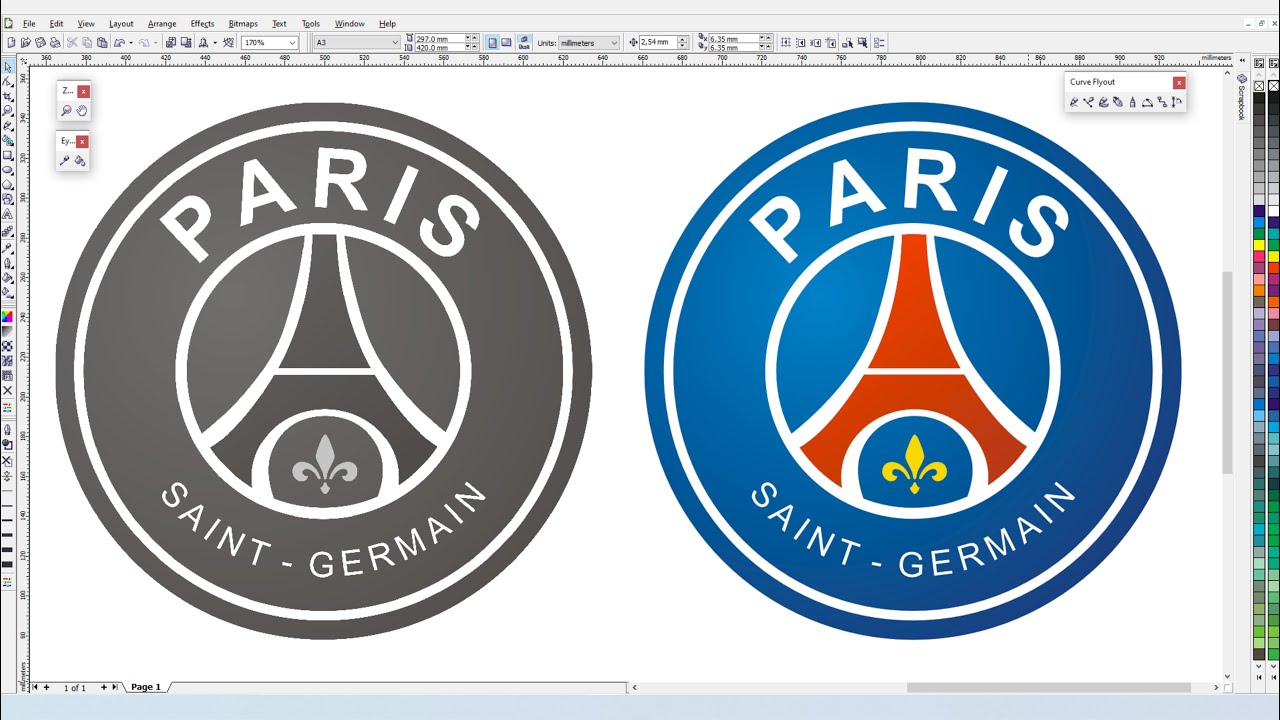This screenshot has height=720, width=1280.
Task: Click the duplicate distance x 6.35 mm field
Action: coord(734,38)
